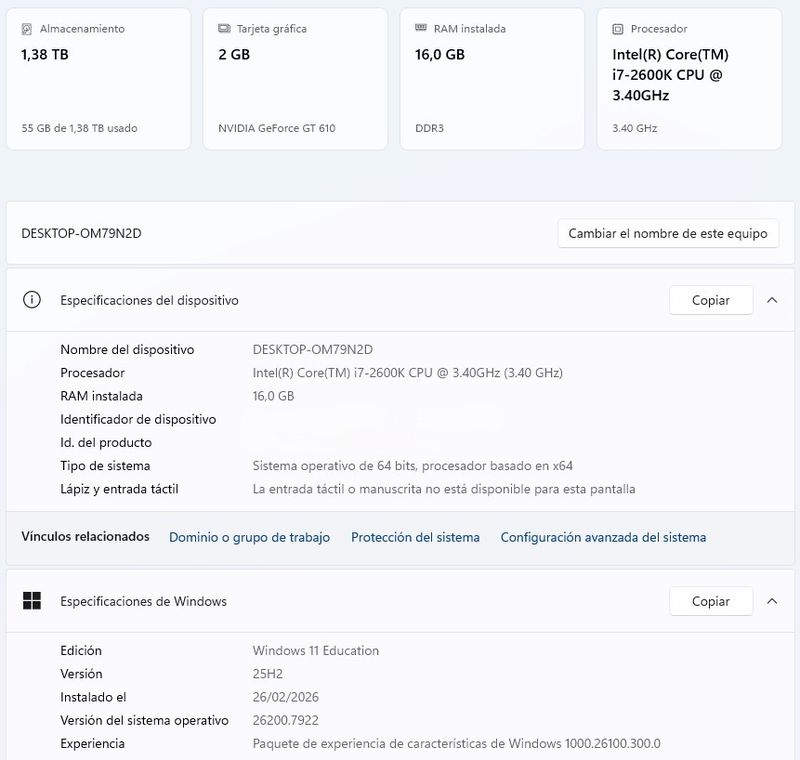
Task: Click the Tipo de sistema value text
Action: pyautogui.click(x=413, y=466)
